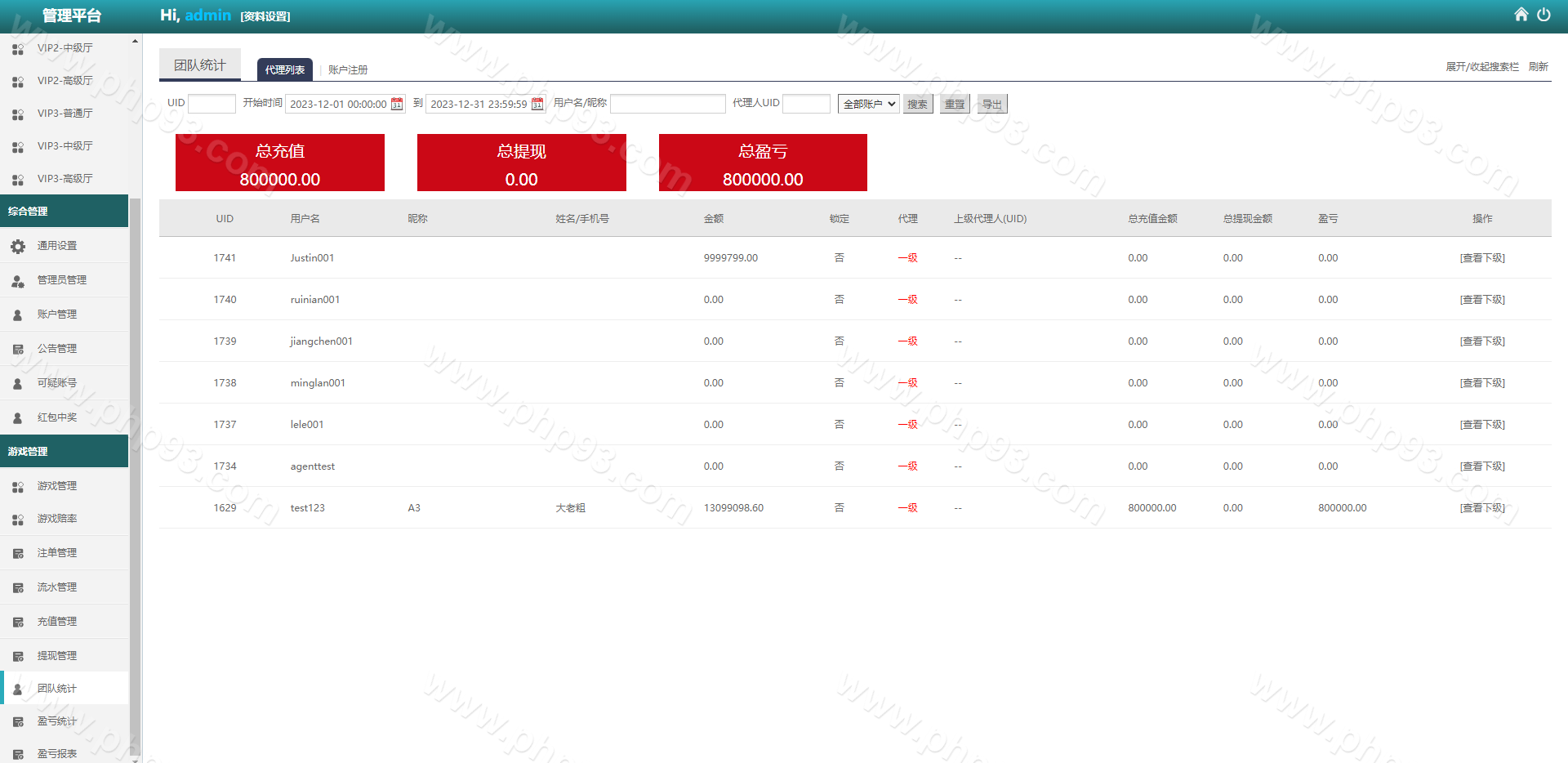This screenshot has height=763, width=1568.
Task: Open 盈亏统计 in the sidebar
Action: click(x=56, y=721)
